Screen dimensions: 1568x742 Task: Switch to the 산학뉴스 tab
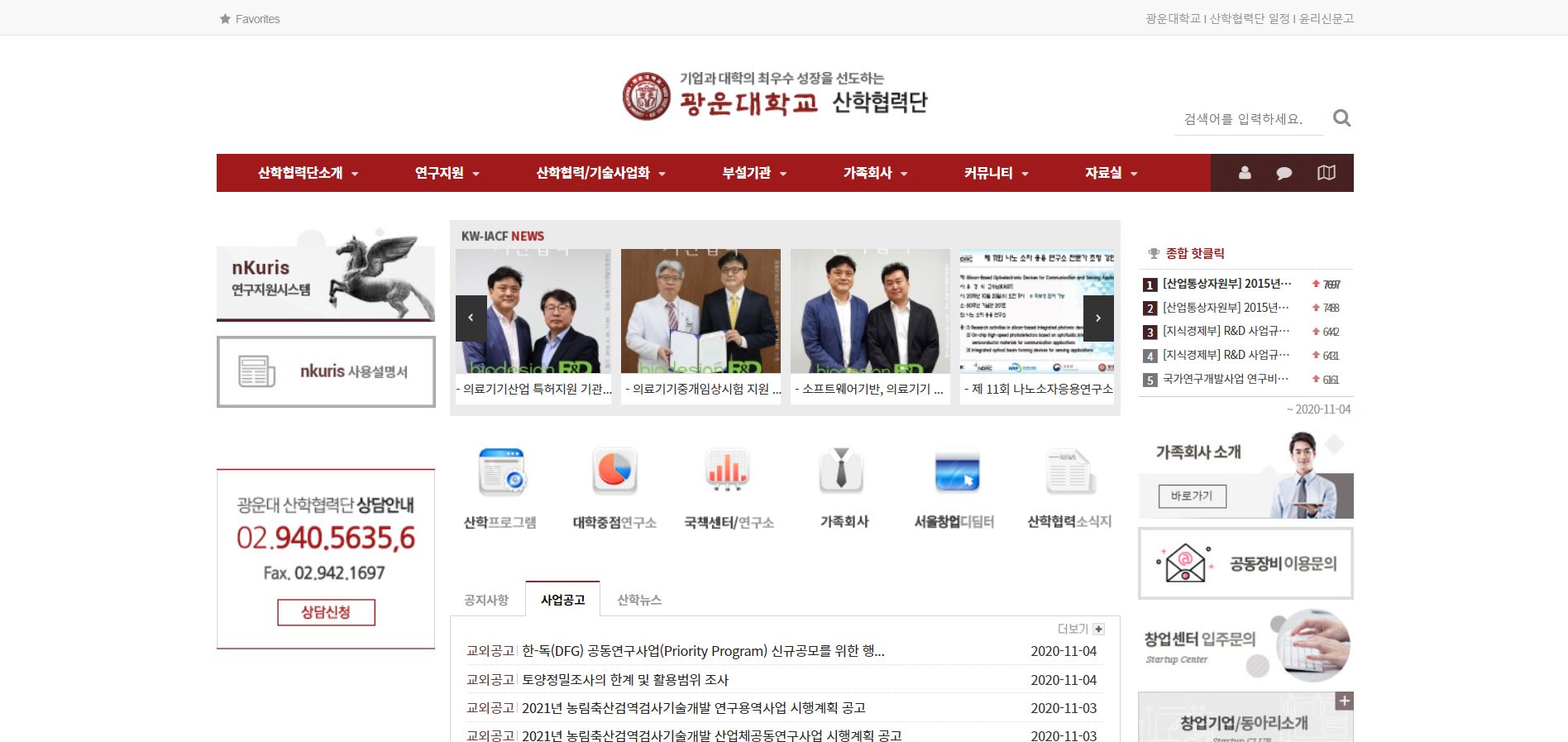[639, 600]
